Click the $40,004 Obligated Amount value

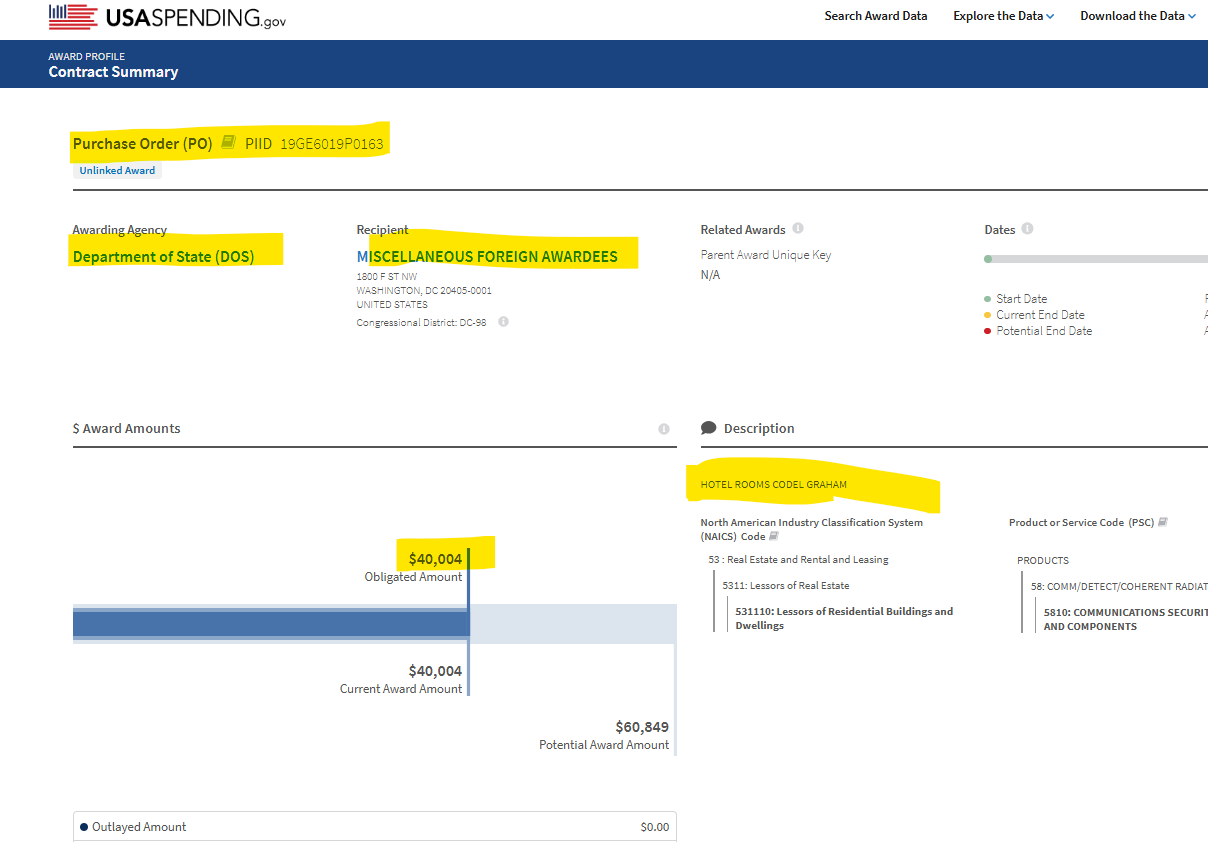pos(436,559)
